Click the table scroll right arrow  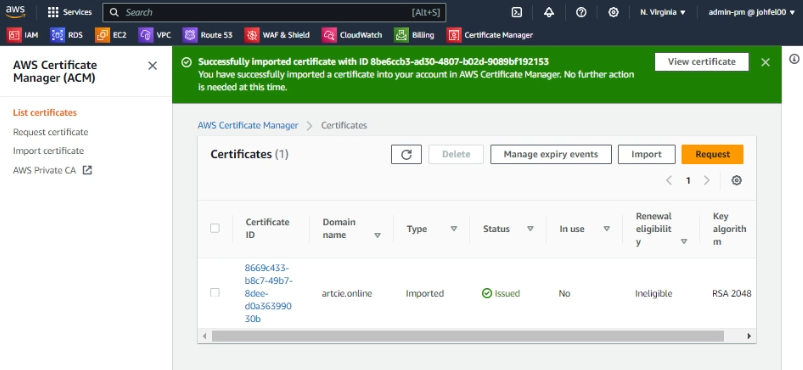749,336
